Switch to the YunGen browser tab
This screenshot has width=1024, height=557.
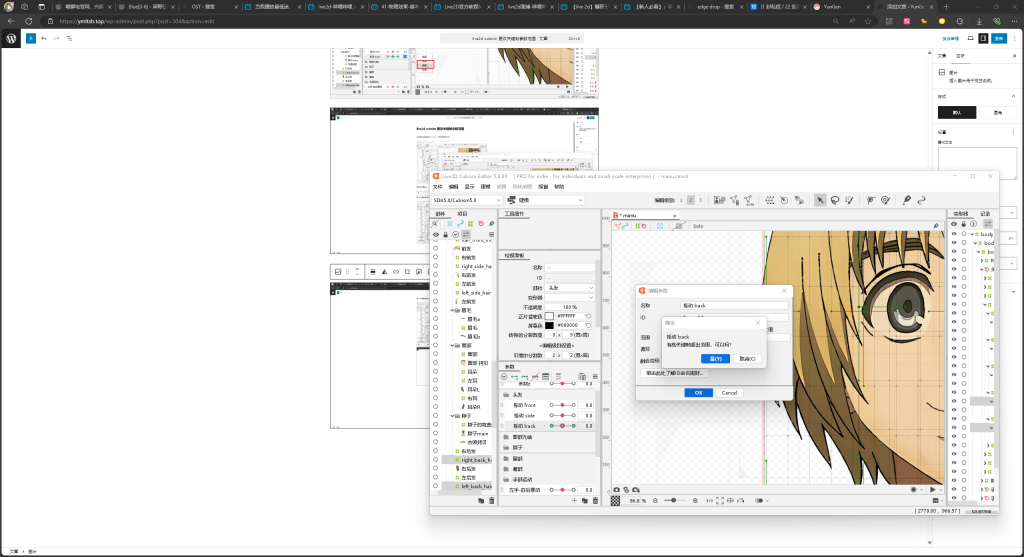coord(838,7)
